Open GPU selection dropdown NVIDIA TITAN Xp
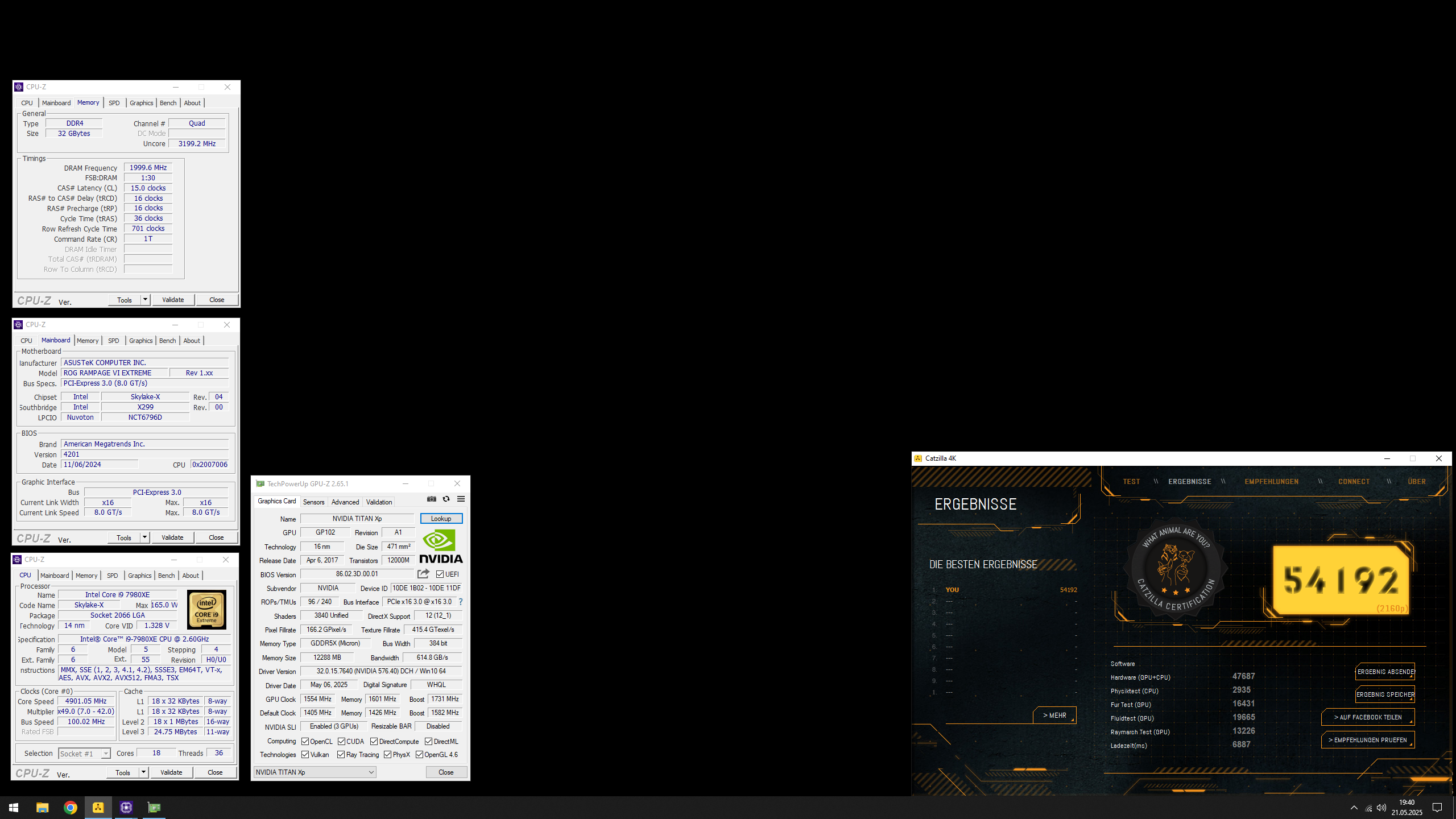 click(x=315, y=772)
